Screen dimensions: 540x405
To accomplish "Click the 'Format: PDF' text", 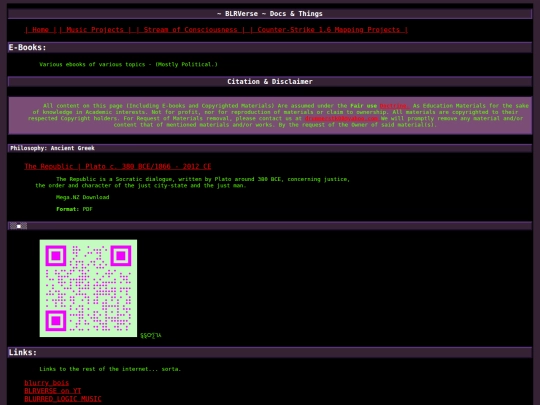I will pos(74,209).
